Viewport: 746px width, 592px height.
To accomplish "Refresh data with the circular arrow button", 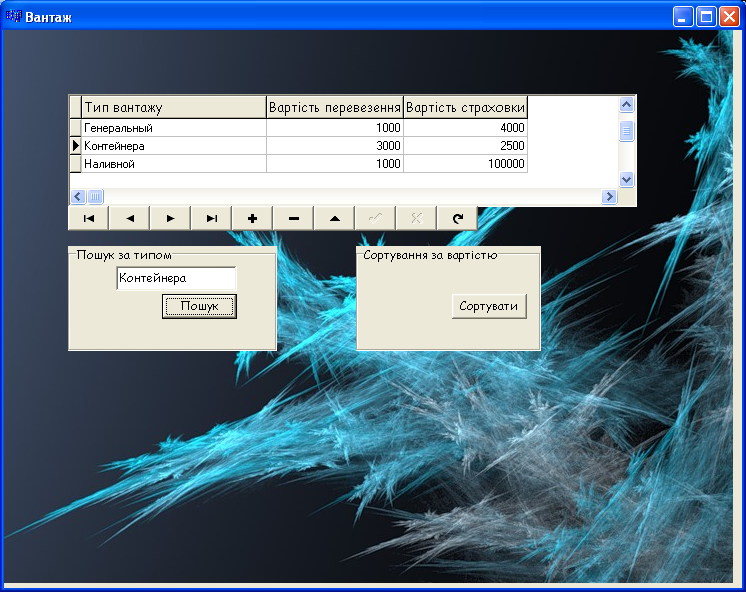I will (x=457, y=218).
